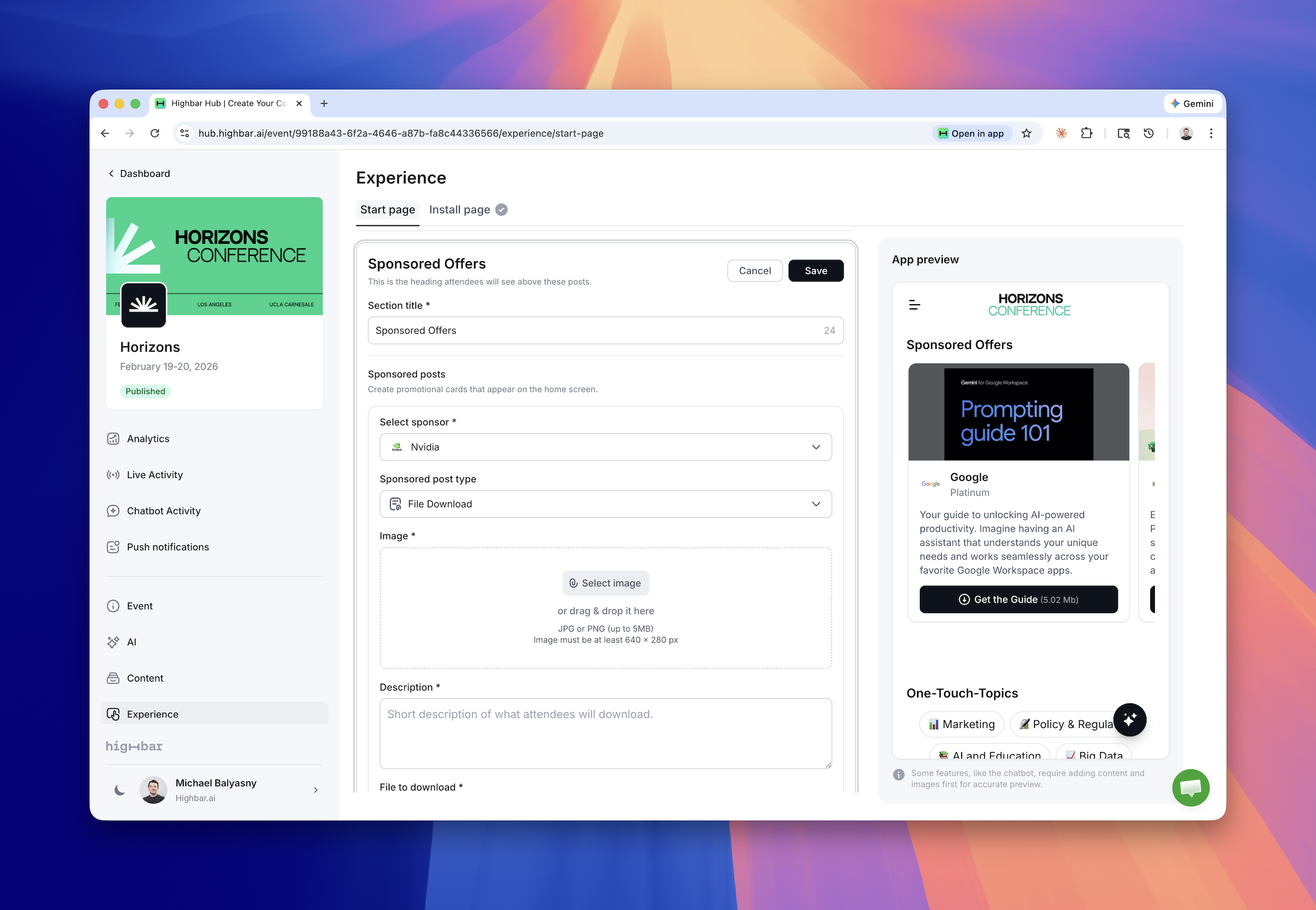Expand Michael Balyasny account chevron
The width and height of the screenshot is (1316, 910).
(x=315, y=791)
